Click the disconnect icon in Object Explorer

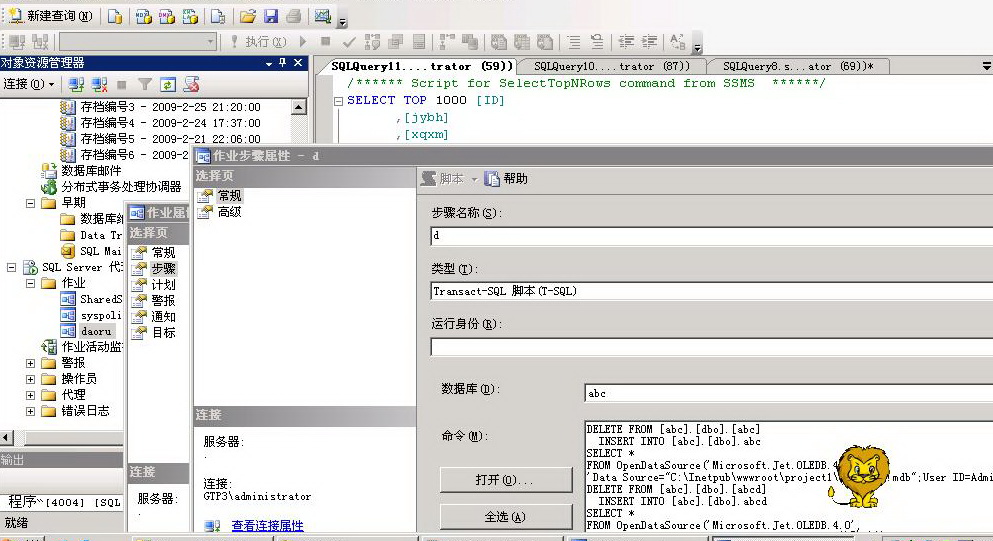click(99, 84)
